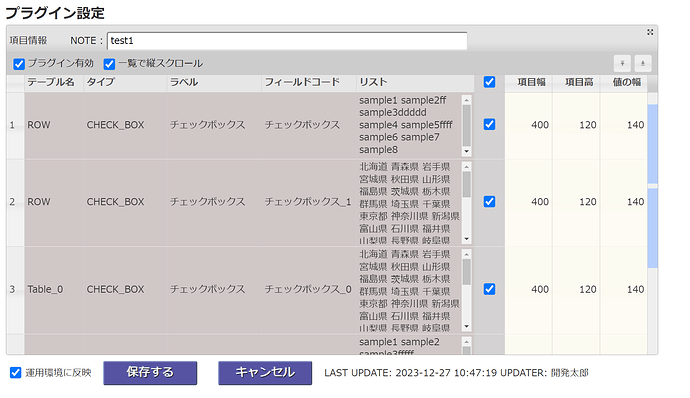Click up arrow in row 3 list box

[466, 254]
